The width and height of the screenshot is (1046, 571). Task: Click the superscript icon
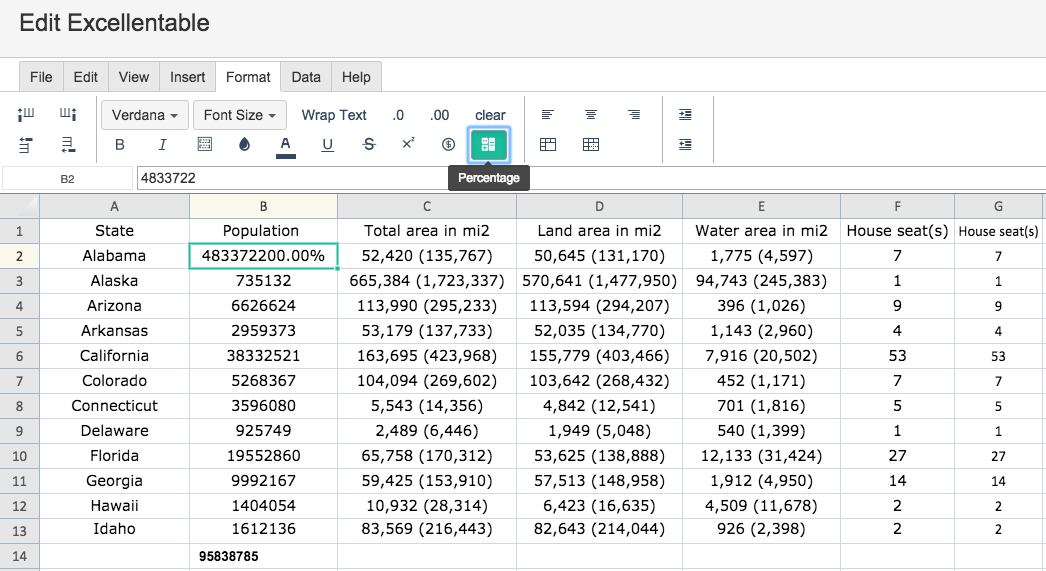408,143
